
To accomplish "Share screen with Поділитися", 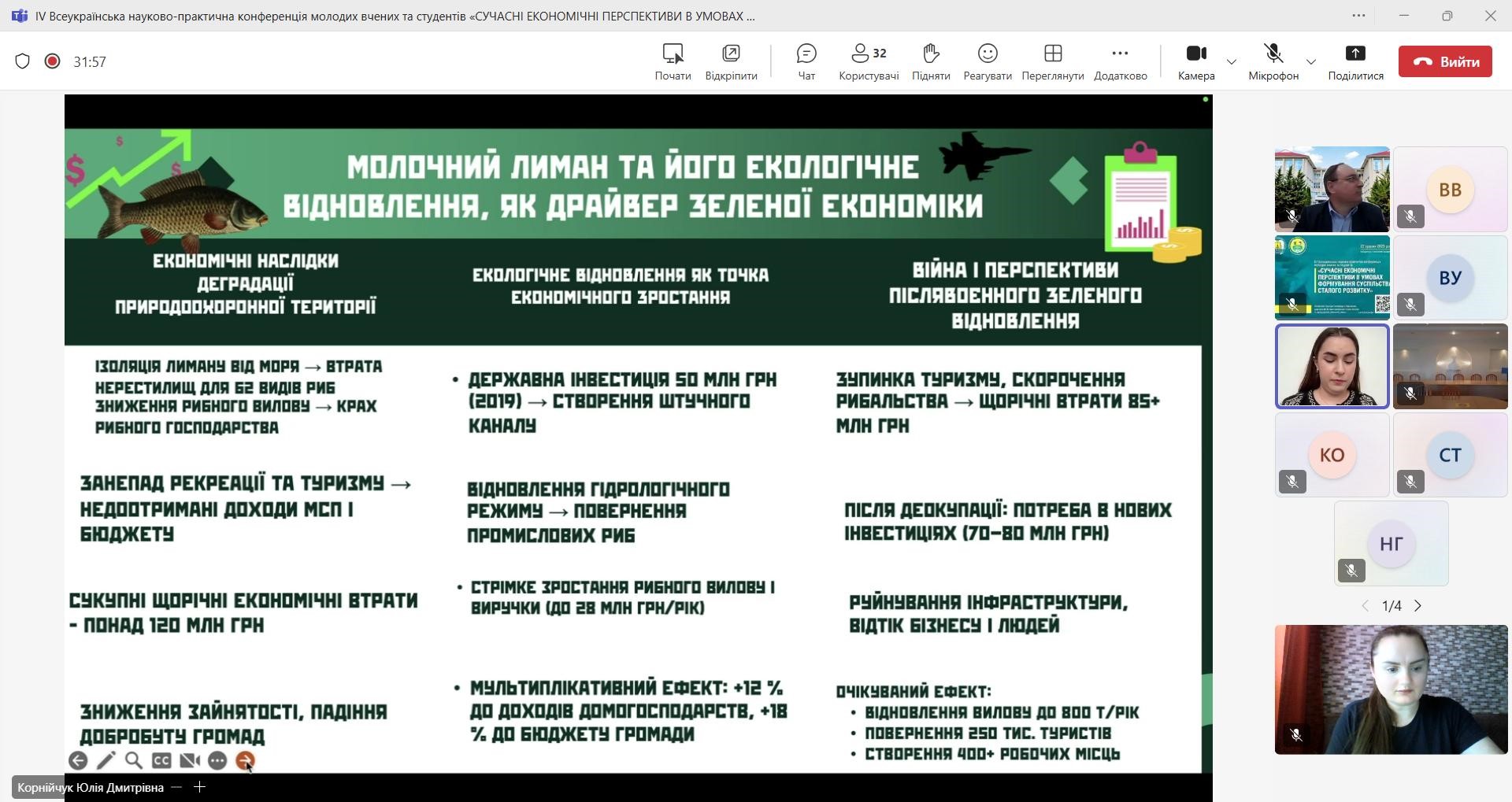I will tap(1355, 61).
